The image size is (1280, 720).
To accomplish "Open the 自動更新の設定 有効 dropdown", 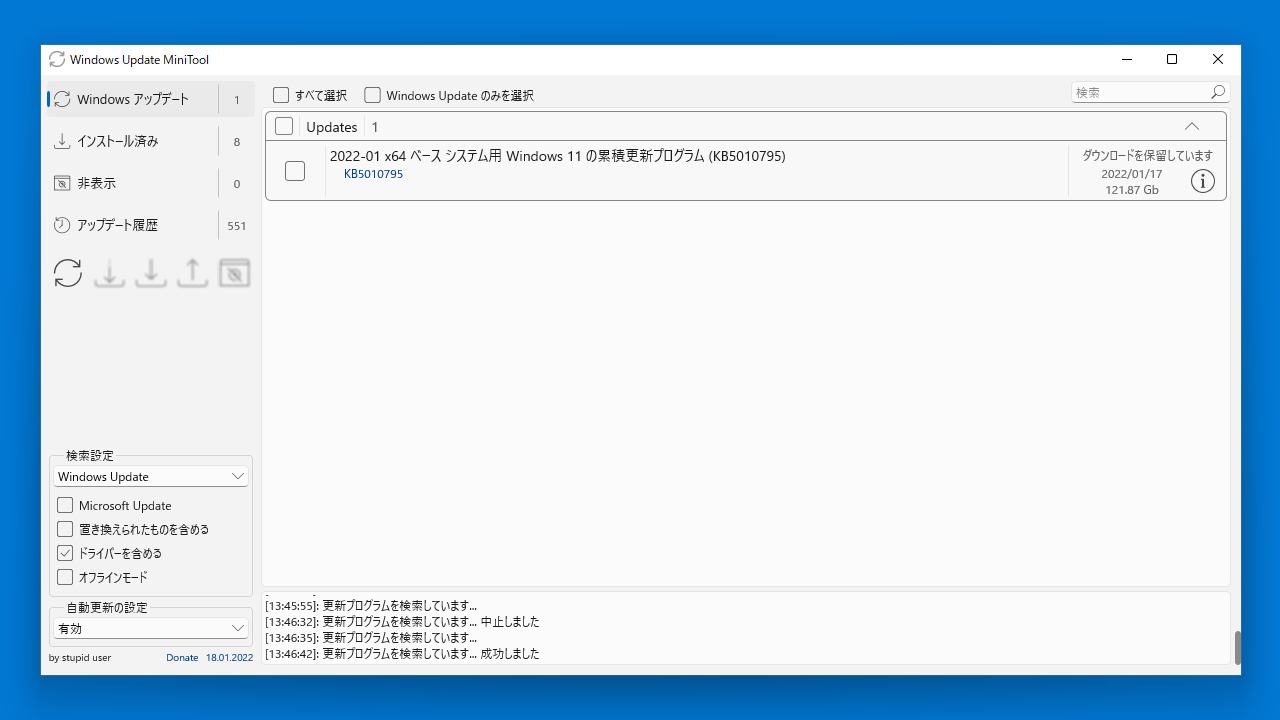I will pos(150,629).
